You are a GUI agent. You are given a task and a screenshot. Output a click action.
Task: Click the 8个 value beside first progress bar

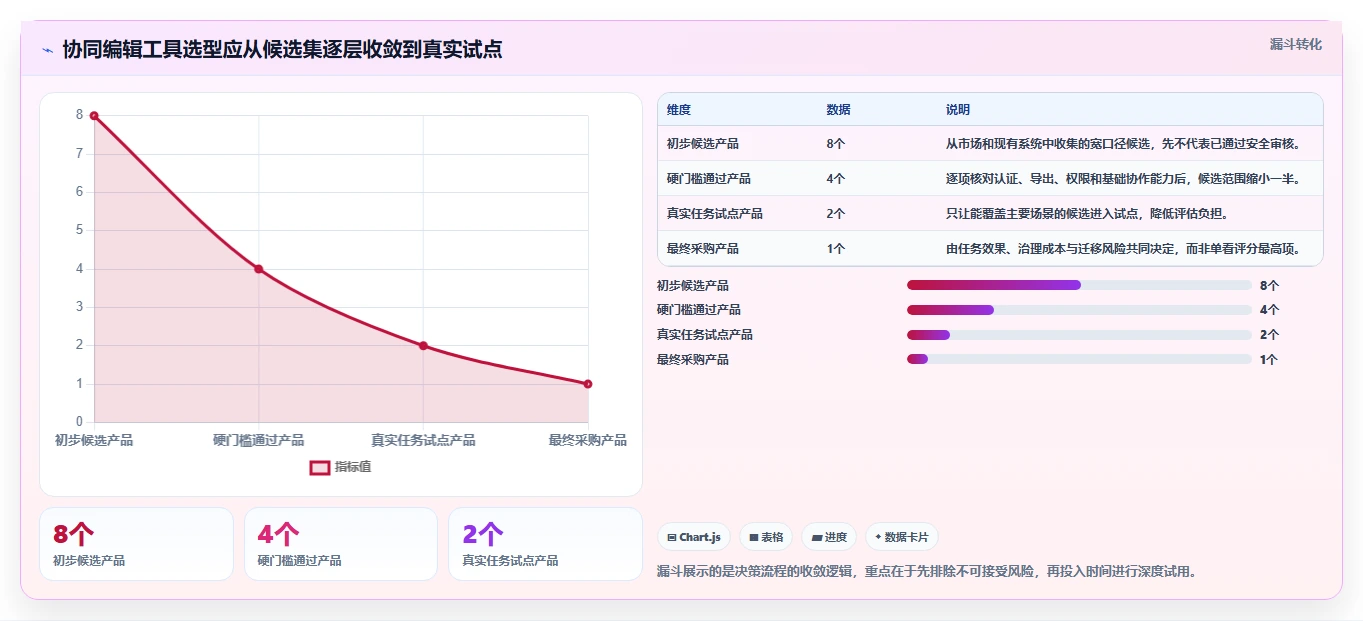(x=1269, y=285)
